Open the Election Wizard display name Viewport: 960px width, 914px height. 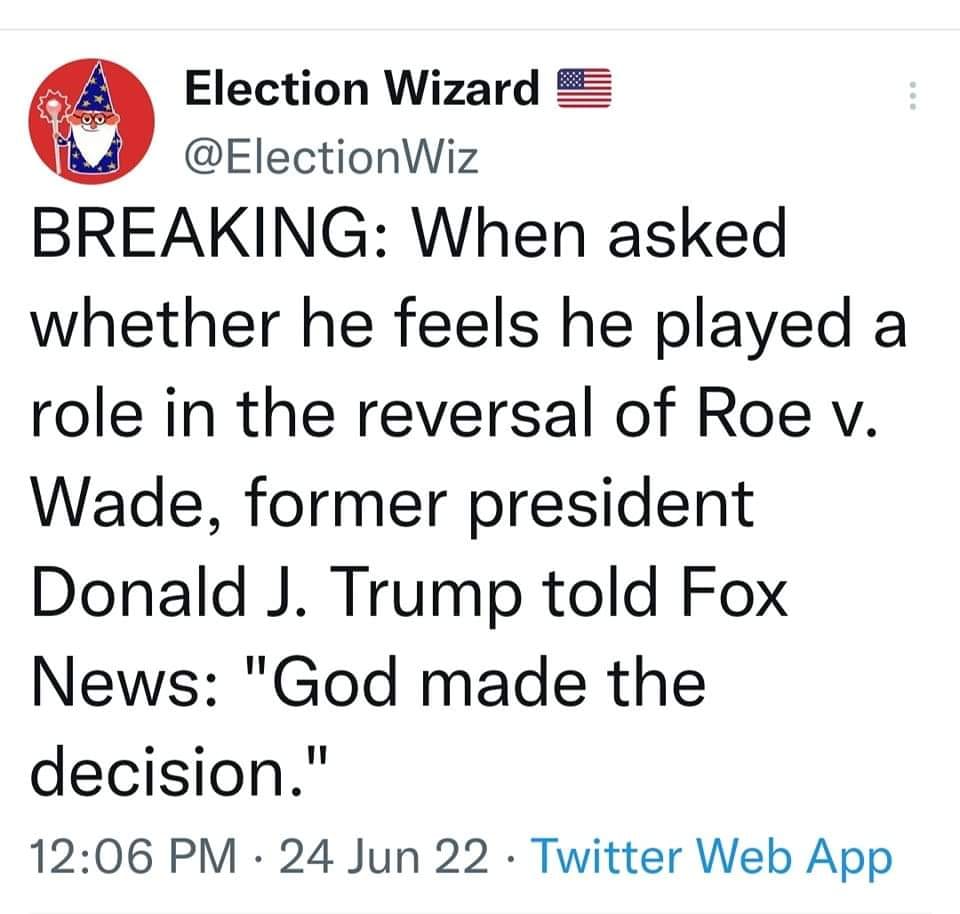point(362,90)
